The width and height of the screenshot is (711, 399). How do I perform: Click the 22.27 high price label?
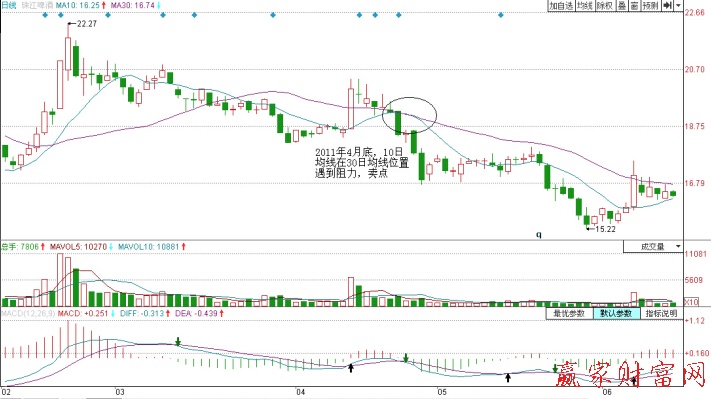point(87,24)
